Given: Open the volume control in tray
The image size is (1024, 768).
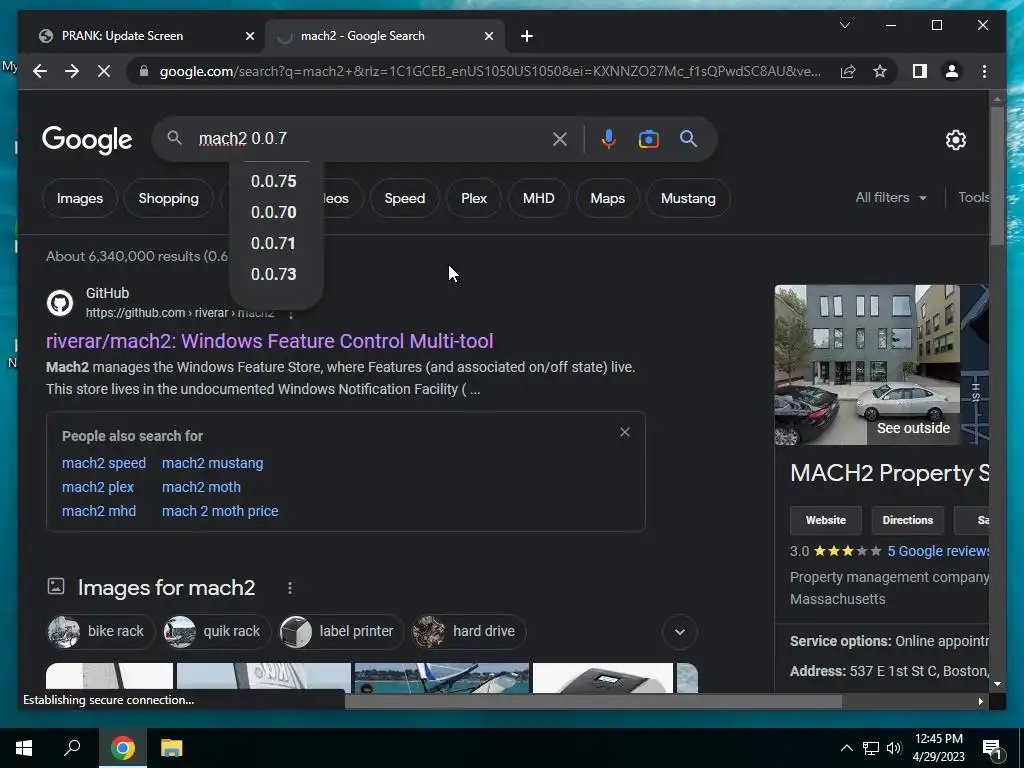Looking at the screenshot, I should (x=894, y=748).
